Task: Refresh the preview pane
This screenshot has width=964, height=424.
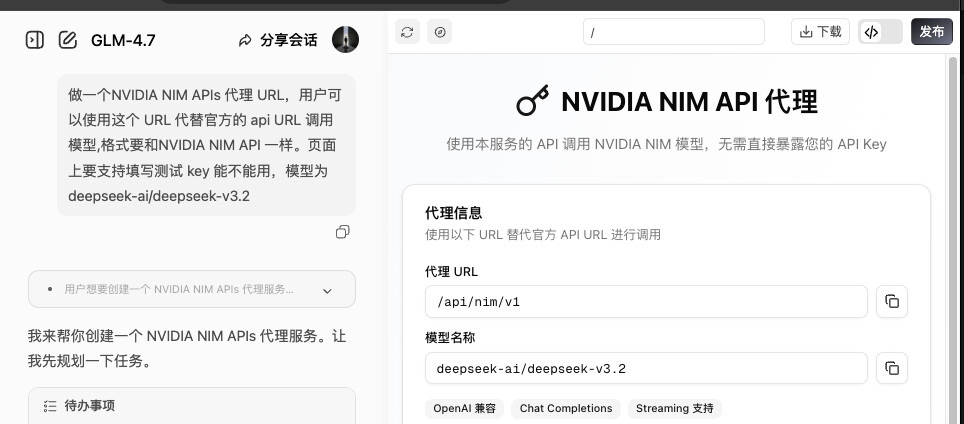Action: point(407,32)
